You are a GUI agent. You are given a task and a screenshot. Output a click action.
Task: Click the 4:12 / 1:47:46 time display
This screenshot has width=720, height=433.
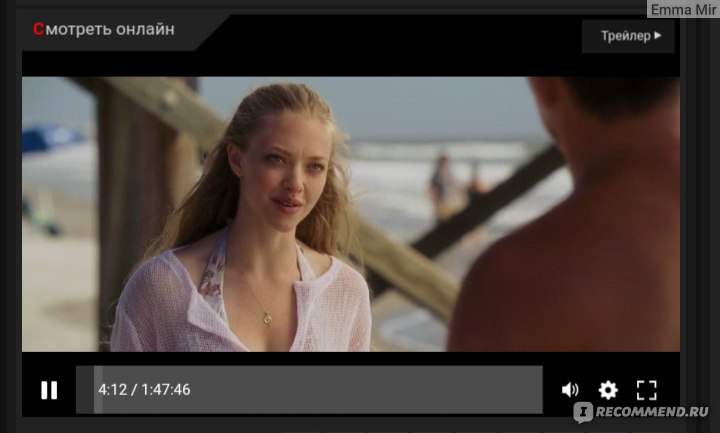pos(144,390)
